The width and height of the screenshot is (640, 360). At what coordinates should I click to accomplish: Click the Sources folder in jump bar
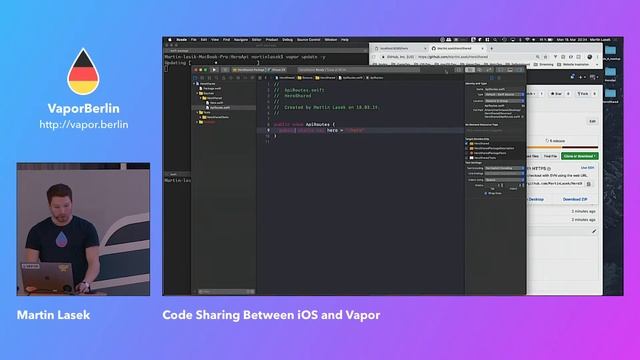point(305,78)
